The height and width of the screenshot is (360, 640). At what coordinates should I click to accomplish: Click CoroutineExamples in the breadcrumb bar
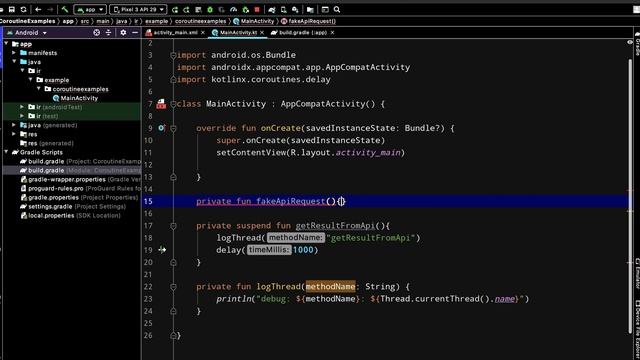[27, 21]
